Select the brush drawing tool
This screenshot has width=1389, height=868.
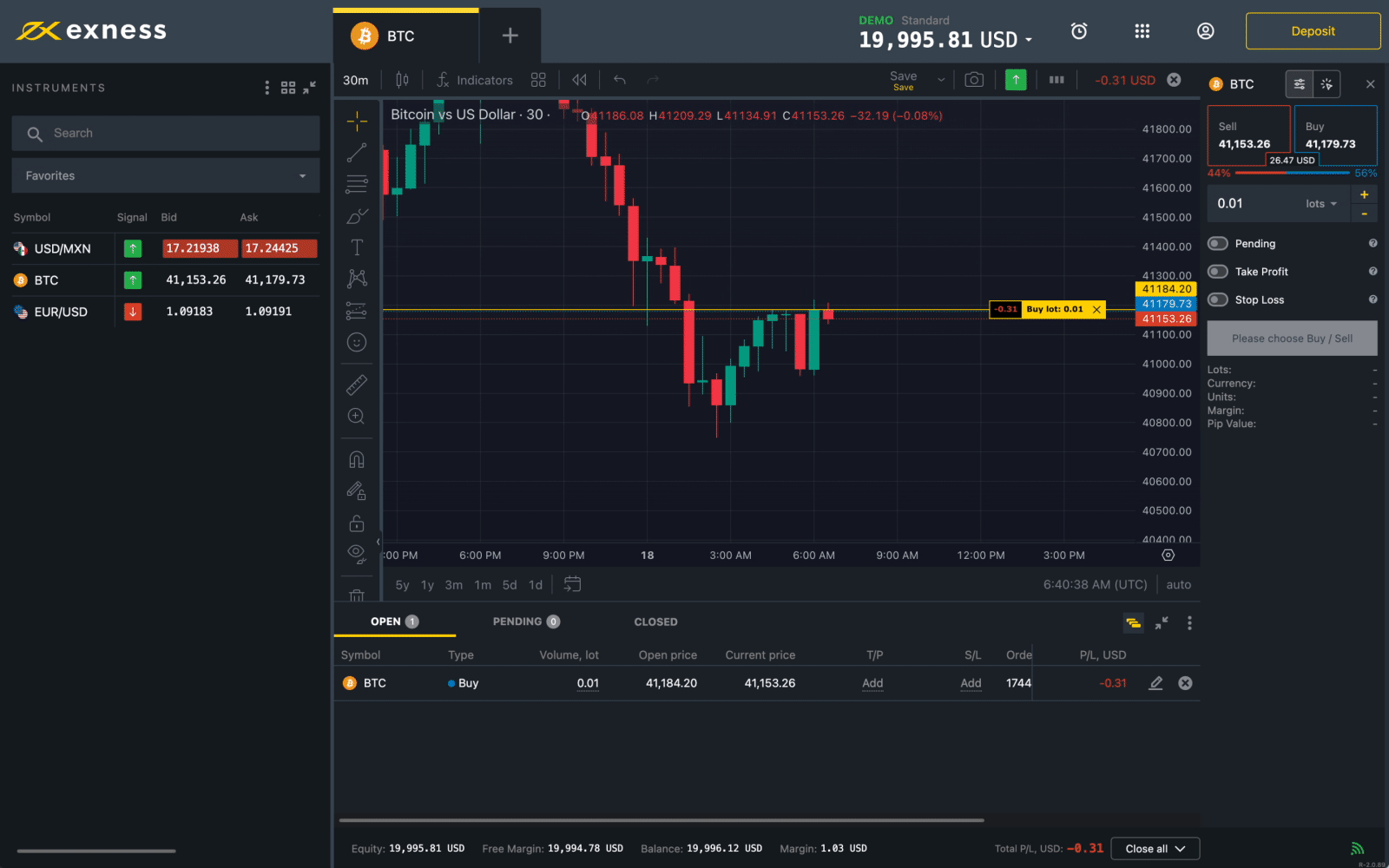pyautogui.click(x=357, y=215)
